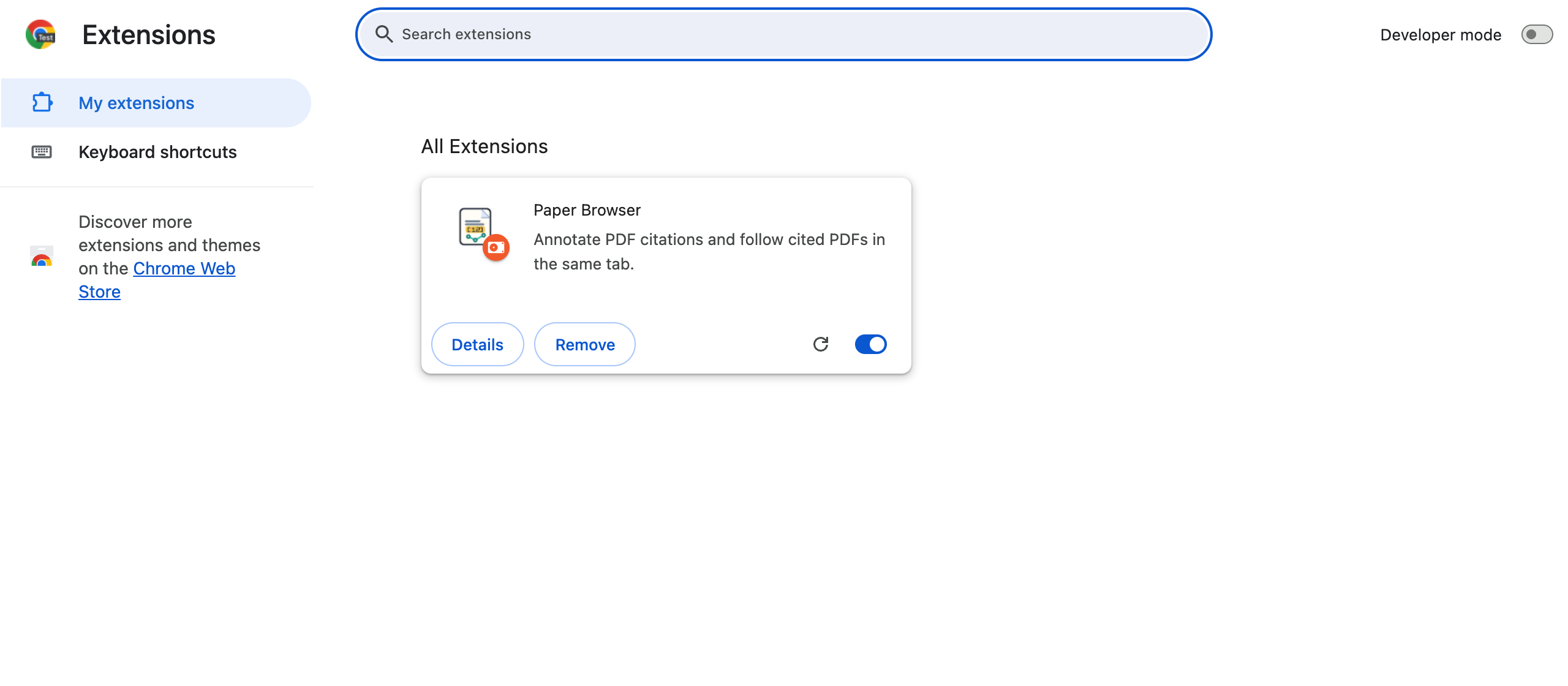This screenshot has width=1568, height=686.
Task: Click the Developer mode label
Action: pyautogui.click(x=1441, y=35)
